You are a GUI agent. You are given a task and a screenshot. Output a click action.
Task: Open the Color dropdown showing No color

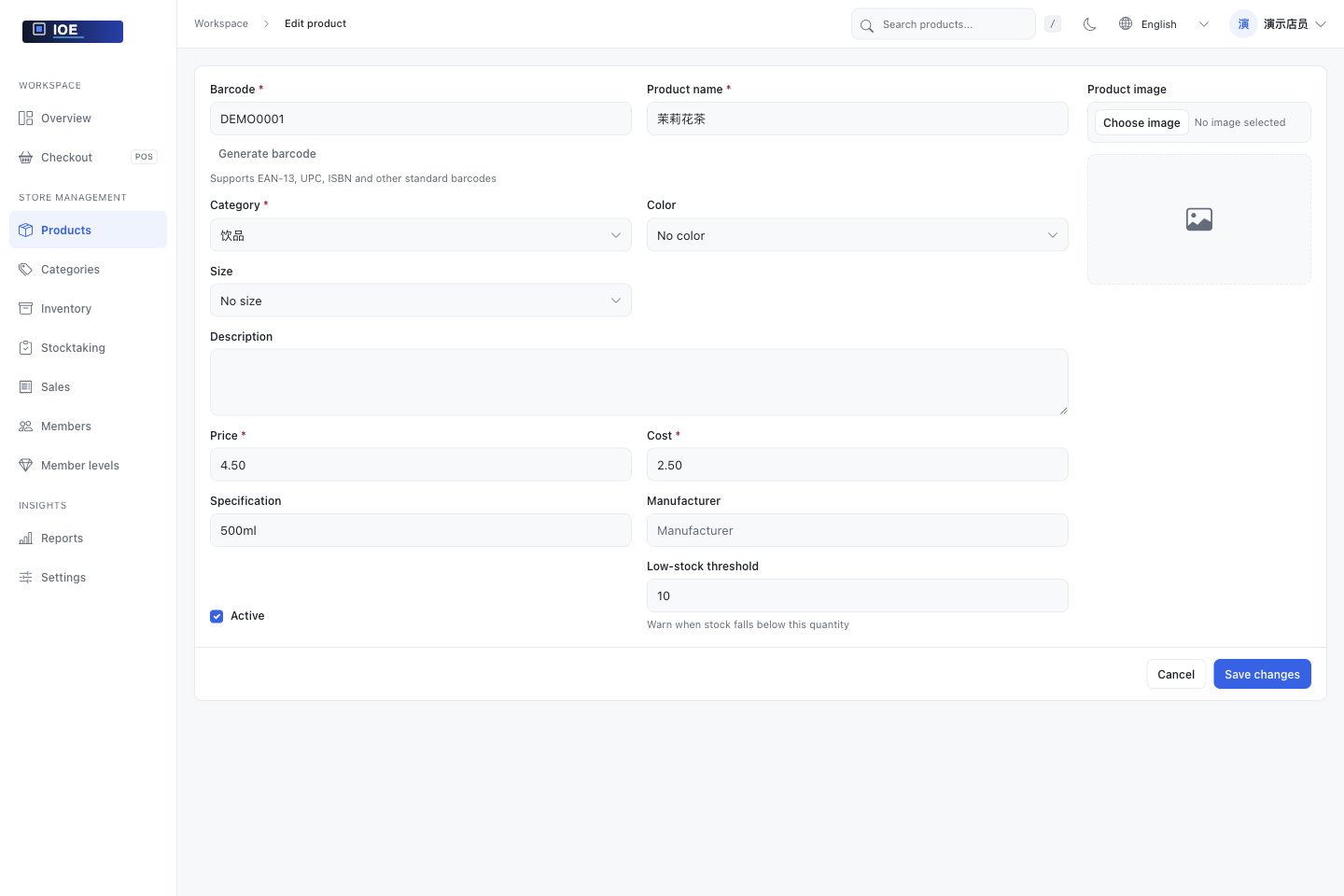[858, 235]
